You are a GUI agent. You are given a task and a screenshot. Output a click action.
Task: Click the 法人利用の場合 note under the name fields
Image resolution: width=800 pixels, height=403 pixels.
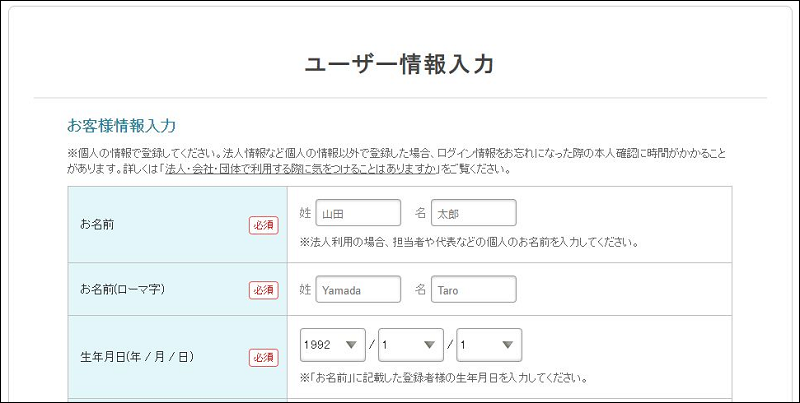(x=469, y=242)
